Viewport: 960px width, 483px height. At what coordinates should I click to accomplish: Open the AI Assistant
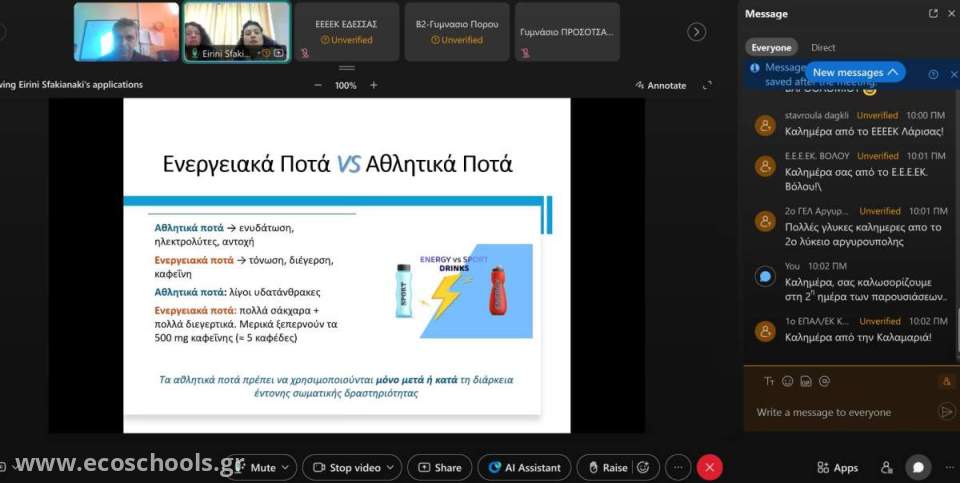point(524,467)
